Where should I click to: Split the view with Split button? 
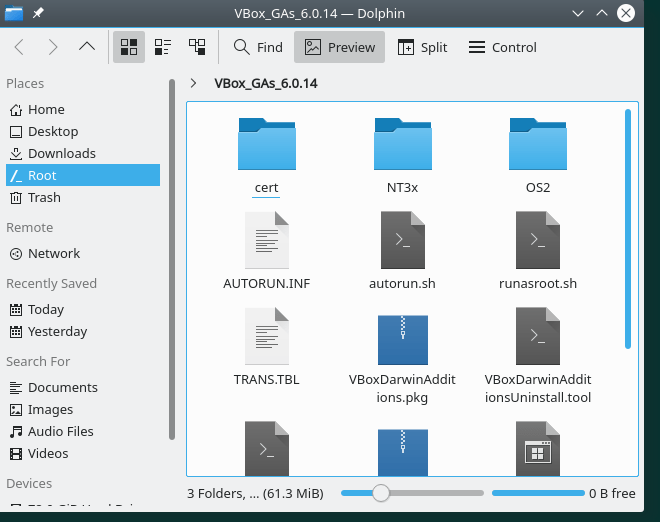pos(422,47)
